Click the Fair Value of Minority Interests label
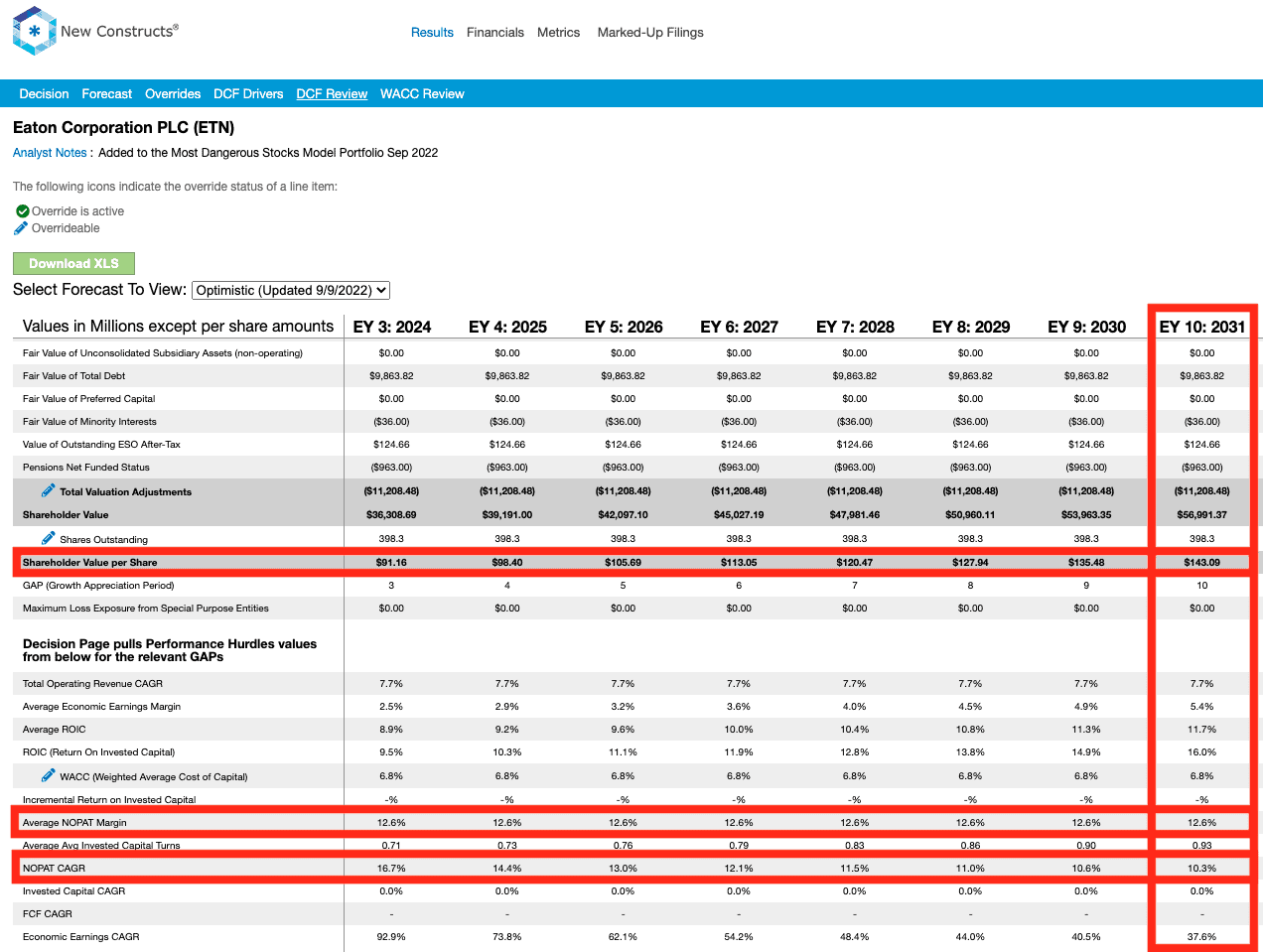The image size is (1263, 952). click(89, 422)
